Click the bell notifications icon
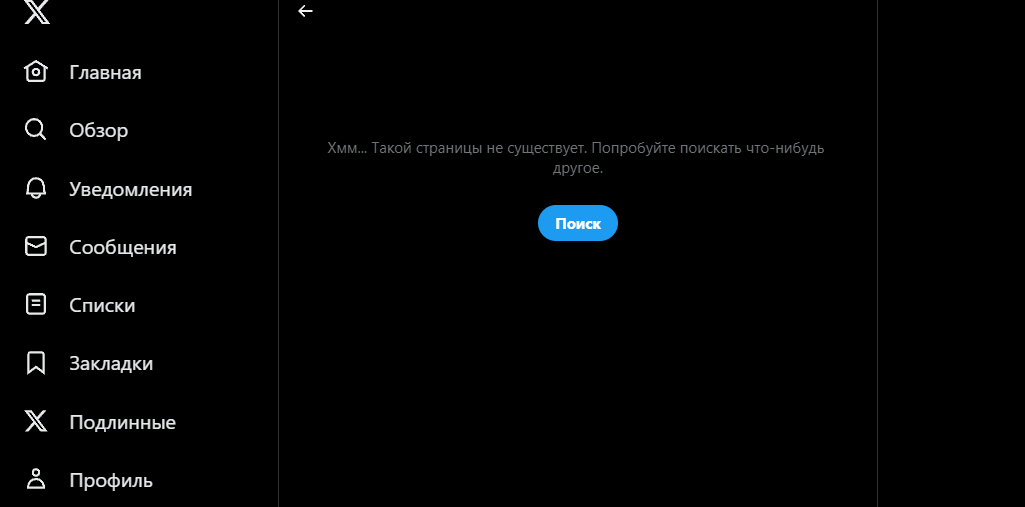This screenshot has width=1025, height=507. (x=35, y=189)
